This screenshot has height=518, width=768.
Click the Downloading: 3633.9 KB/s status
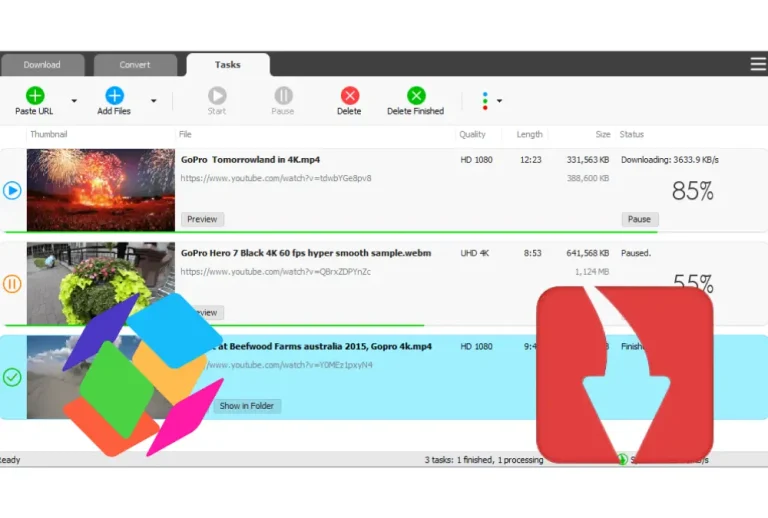[x=670, y=160]
